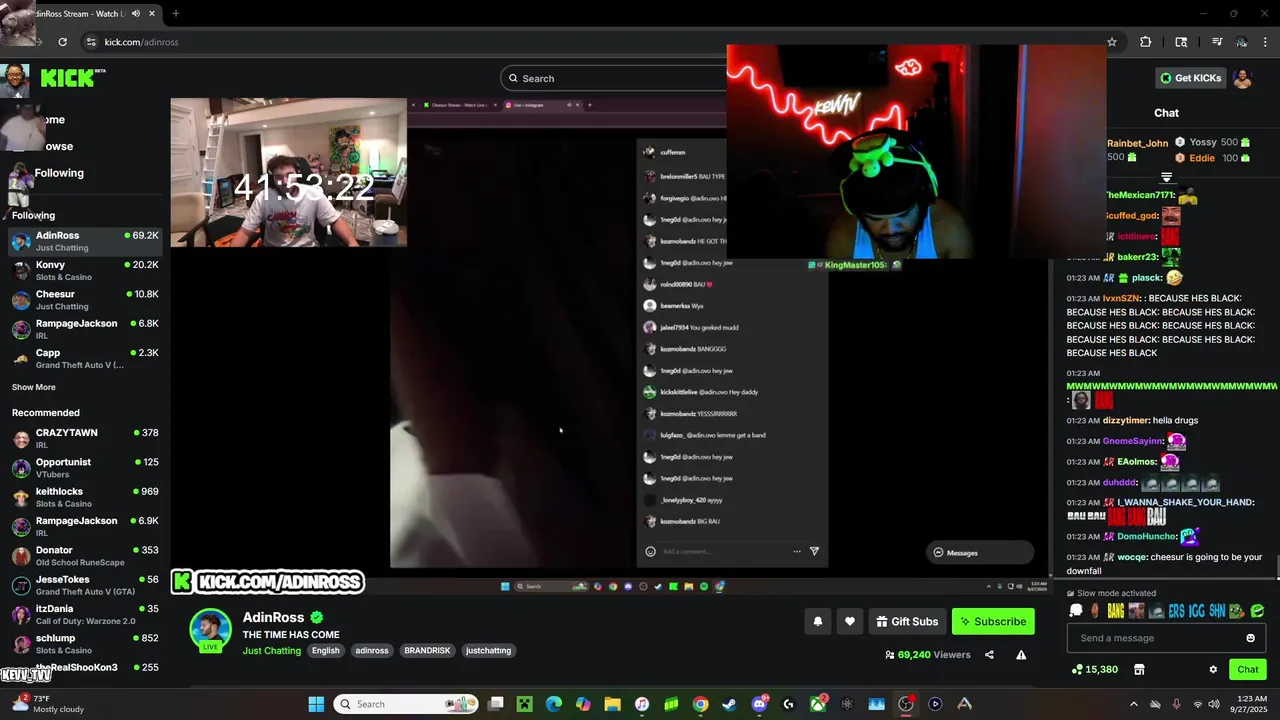The height and width of the screenshot is (720, 1280).
Task: Open profile avatar menu beside Get KICKs
Action: 1242,79
